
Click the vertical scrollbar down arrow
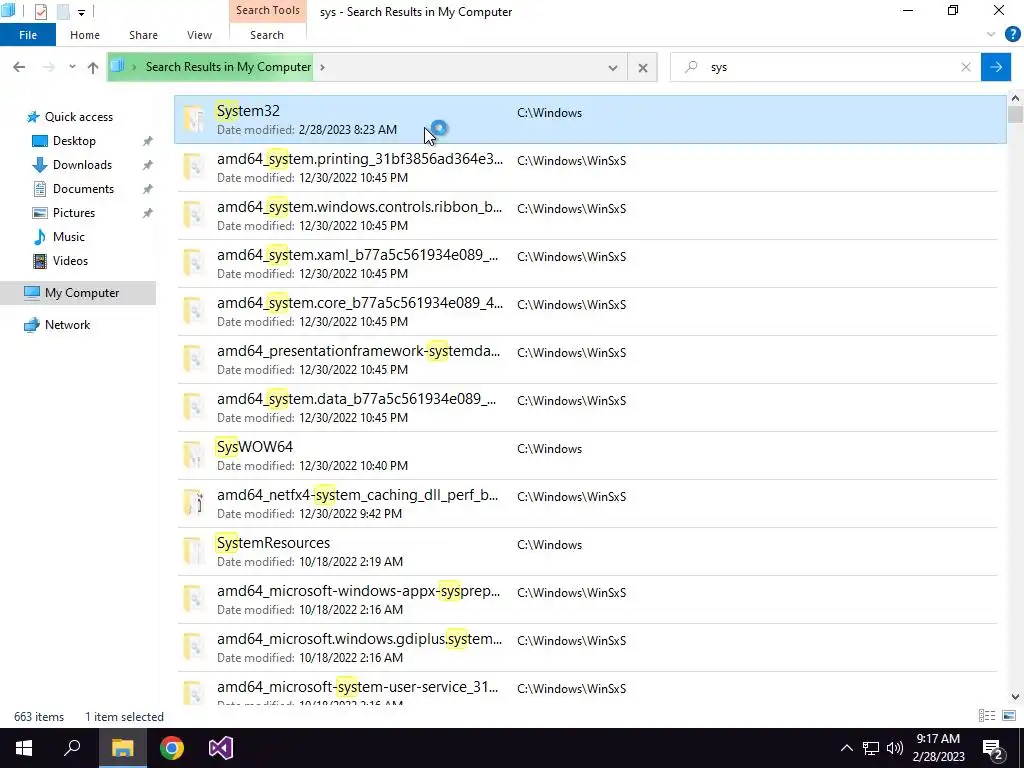(x=1015, y=697)
